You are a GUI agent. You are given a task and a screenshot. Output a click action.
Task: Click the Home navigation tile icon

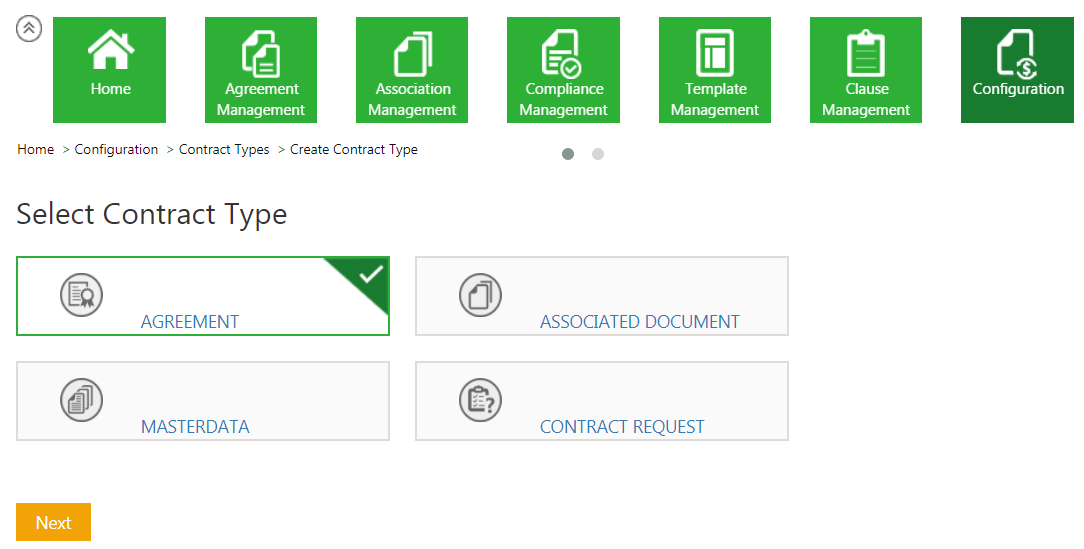pos(110,51)
